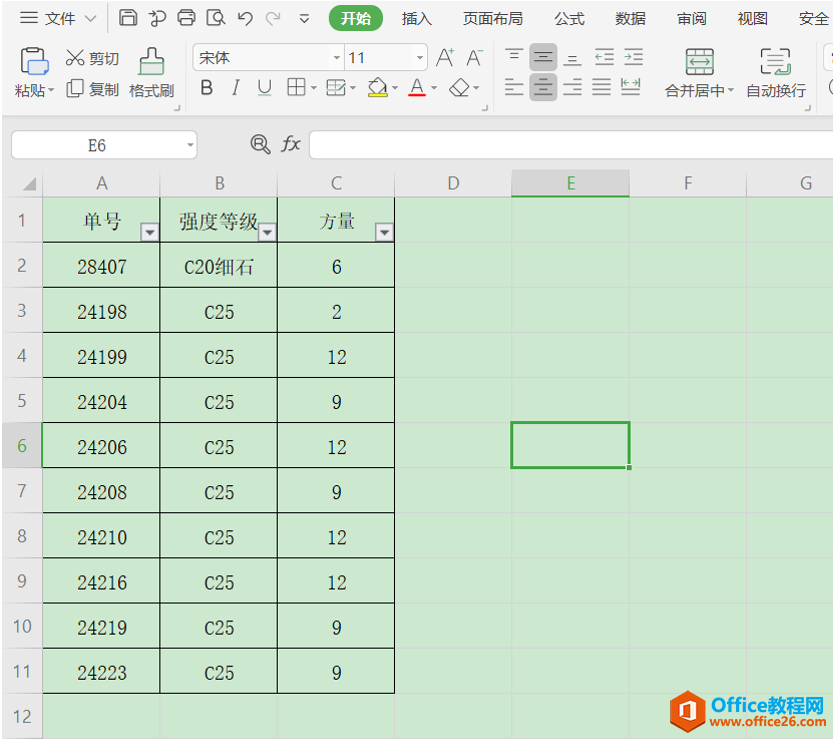
Task: Align text left
Action: pos(514,87)
